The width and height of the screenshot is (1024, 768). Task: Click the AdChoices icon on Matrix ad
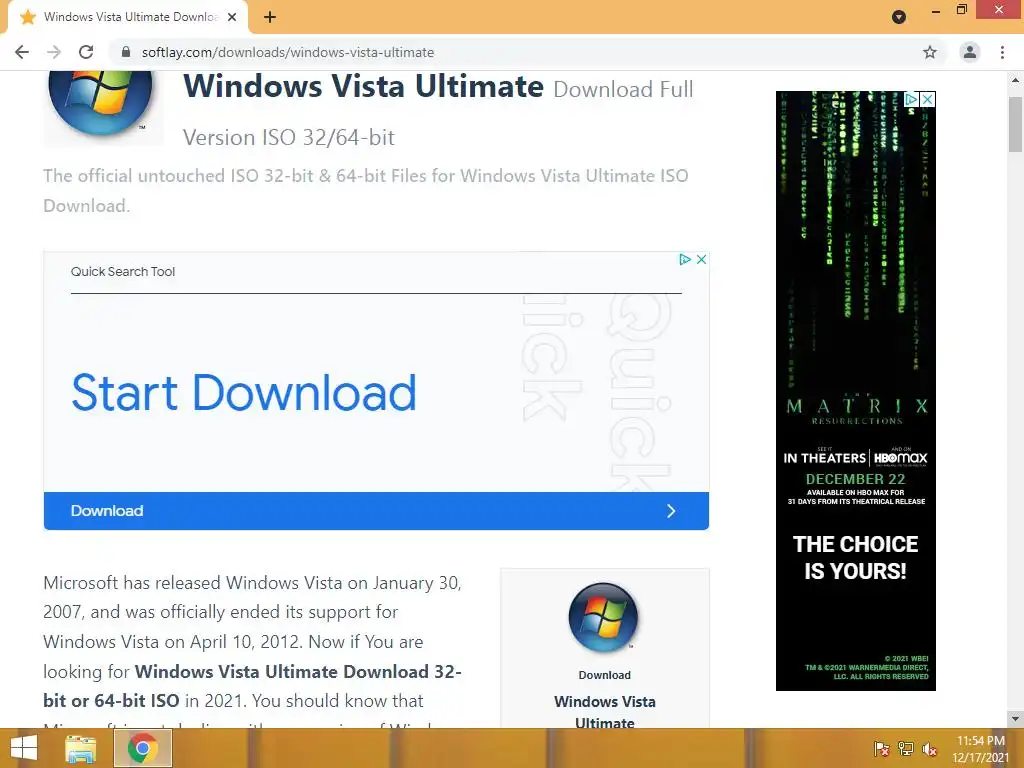pos(912,99)
